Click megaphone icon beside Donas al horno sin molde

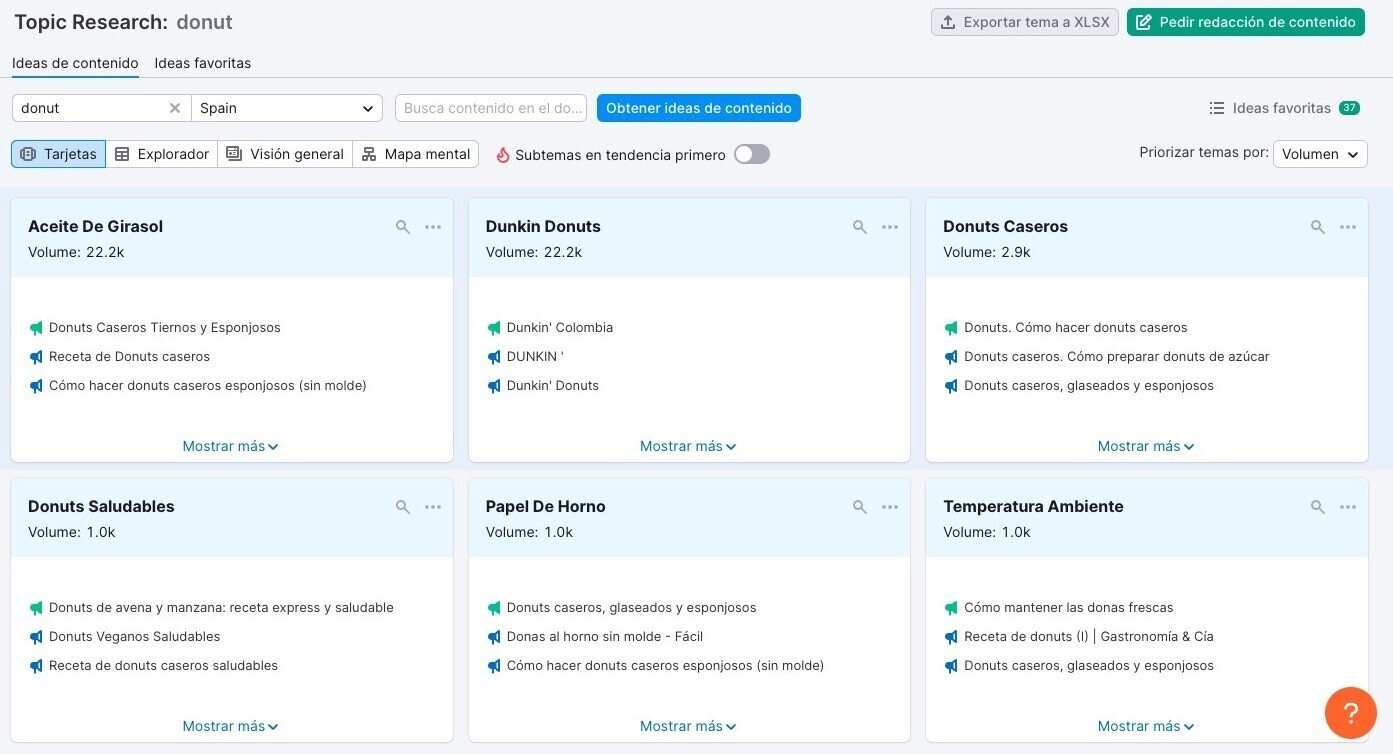coord(494,637)
